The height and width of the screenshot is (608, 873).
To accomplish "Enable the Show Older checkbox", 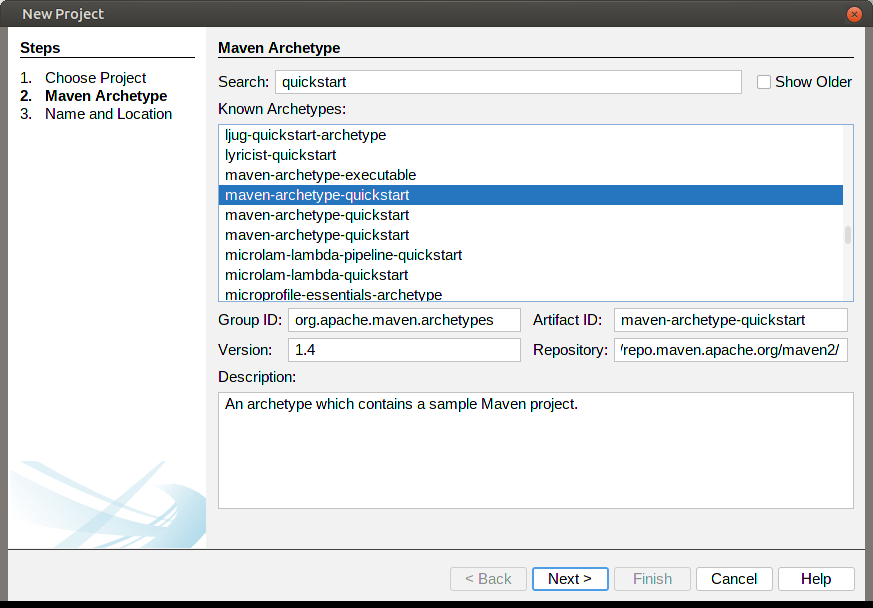I will [765, 82].
